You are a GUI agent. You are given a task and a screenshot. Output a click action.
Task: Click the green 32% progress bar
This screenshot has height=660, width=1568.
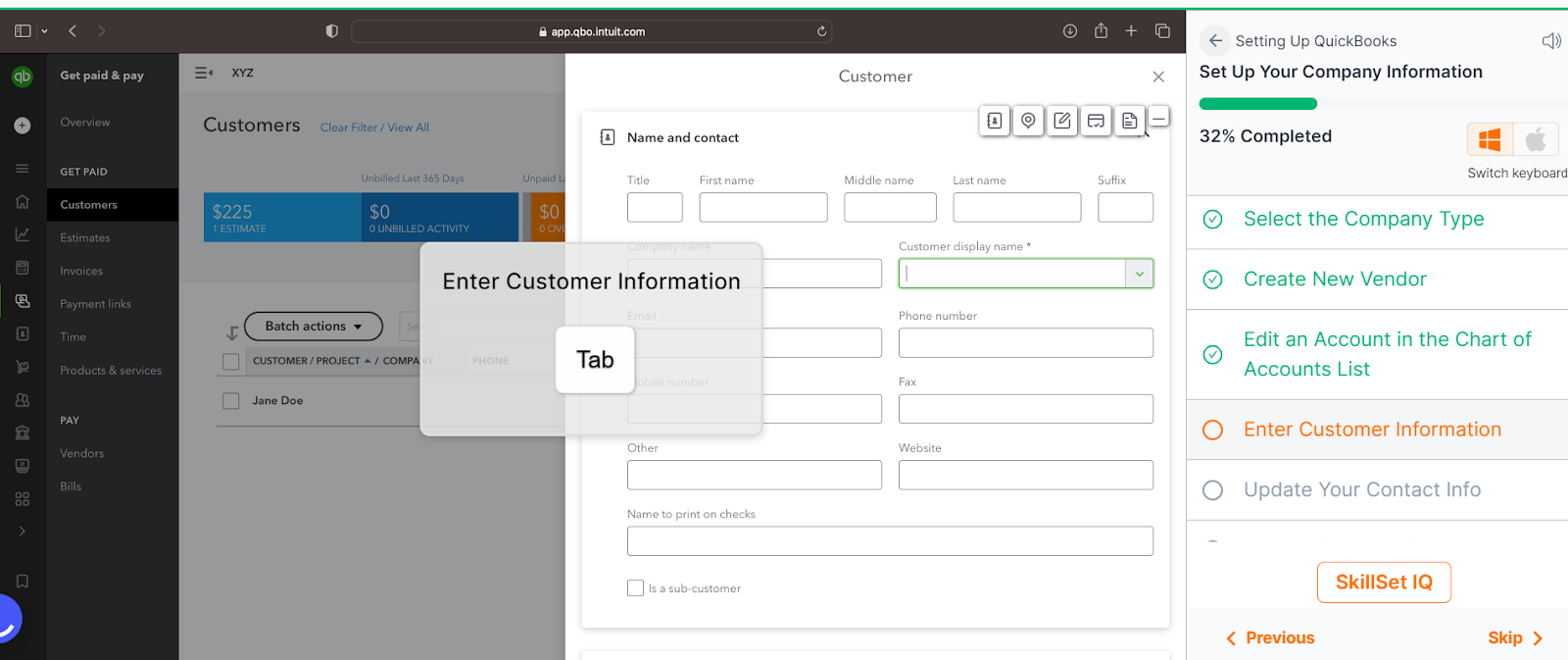[x=1258, y=104]
